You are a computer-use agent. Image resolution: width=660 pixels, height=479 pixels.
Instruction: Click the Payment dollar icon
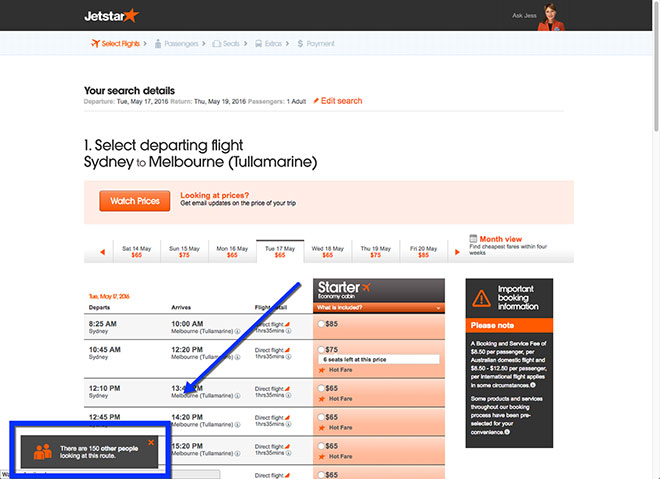(300, 44)
